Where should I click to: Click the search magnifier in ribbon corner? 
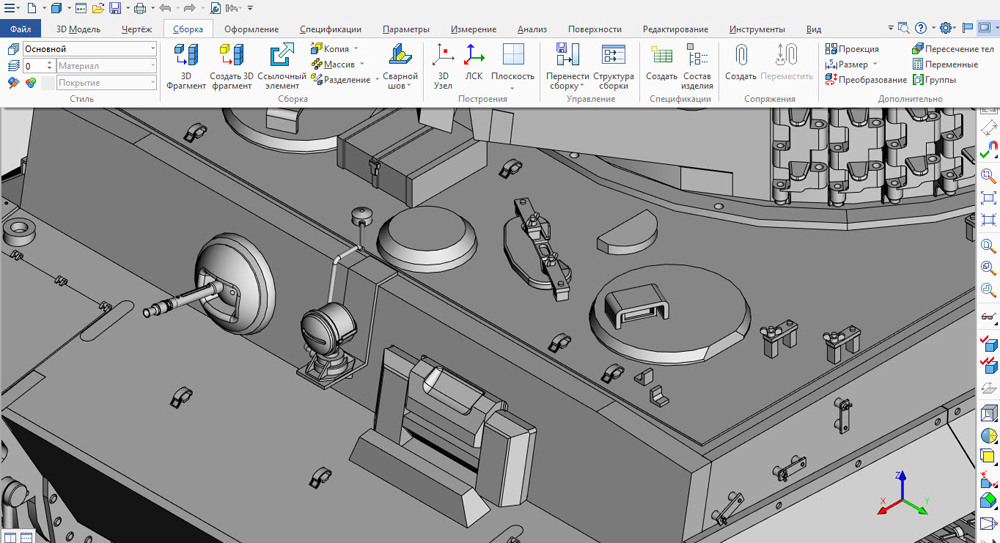tap(903, 27)
